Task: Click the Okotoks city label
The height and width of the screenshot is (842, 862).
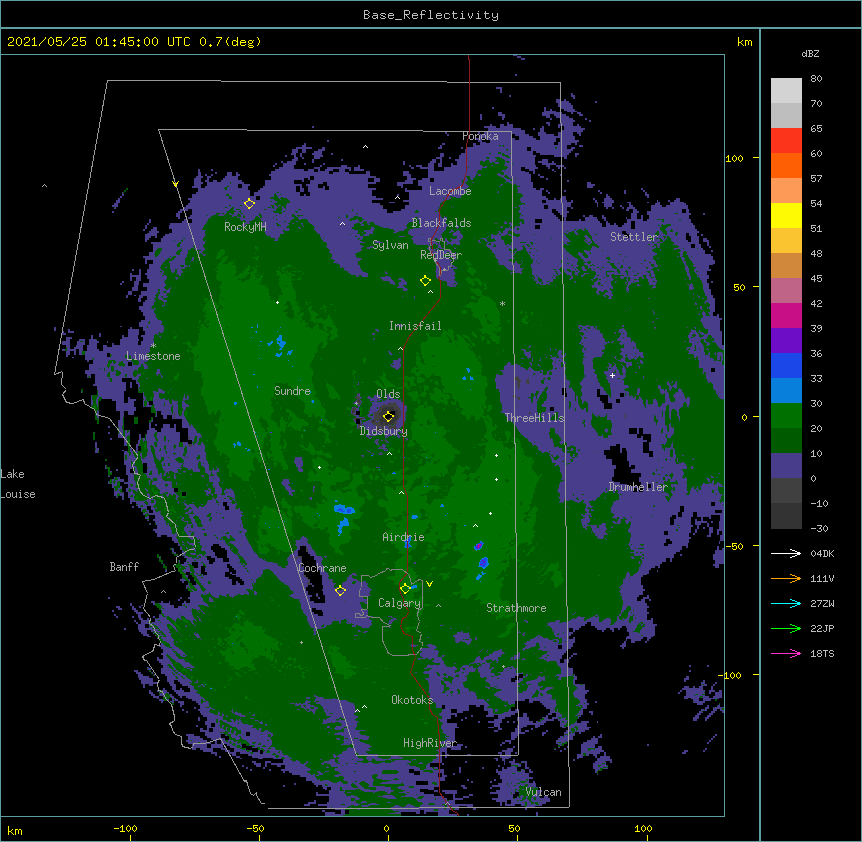Action: click(x=412, y=700)
